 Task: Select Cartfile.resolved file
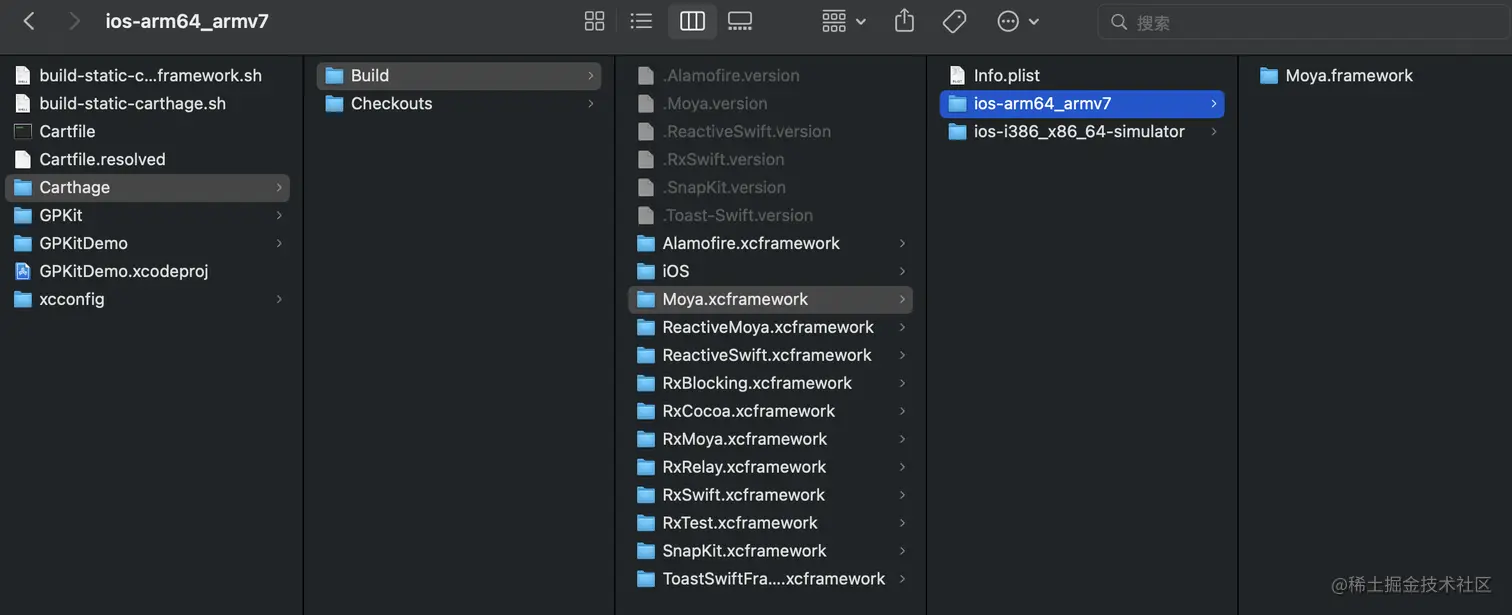[147, 159]
